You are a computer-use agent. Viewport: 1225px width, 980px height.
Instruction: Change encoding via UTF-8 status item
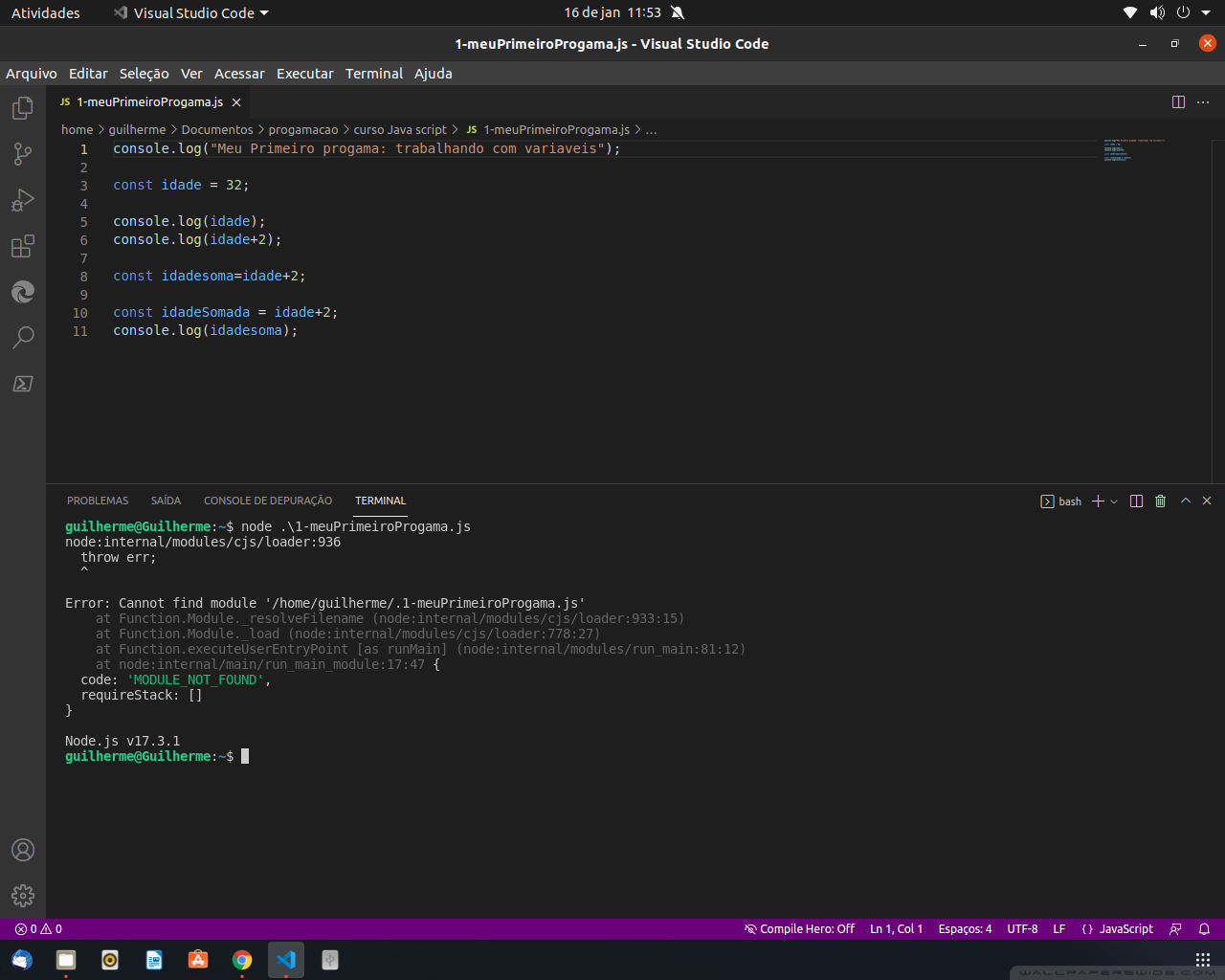1022,929
